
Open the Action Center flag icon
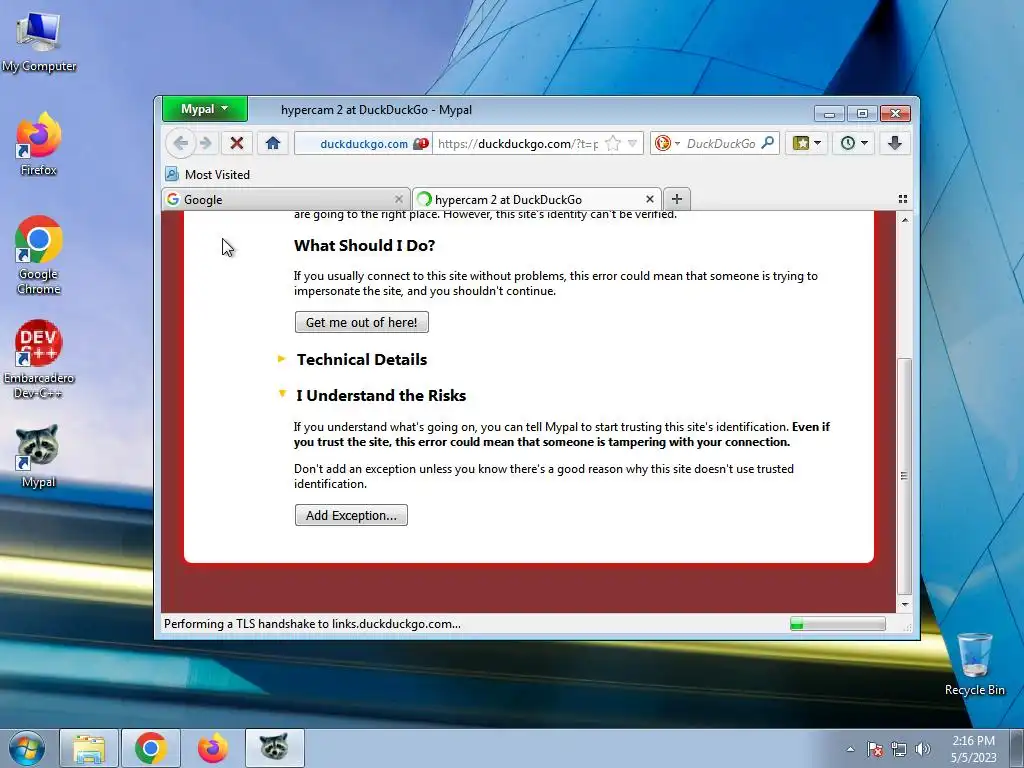tap(874, 749)
